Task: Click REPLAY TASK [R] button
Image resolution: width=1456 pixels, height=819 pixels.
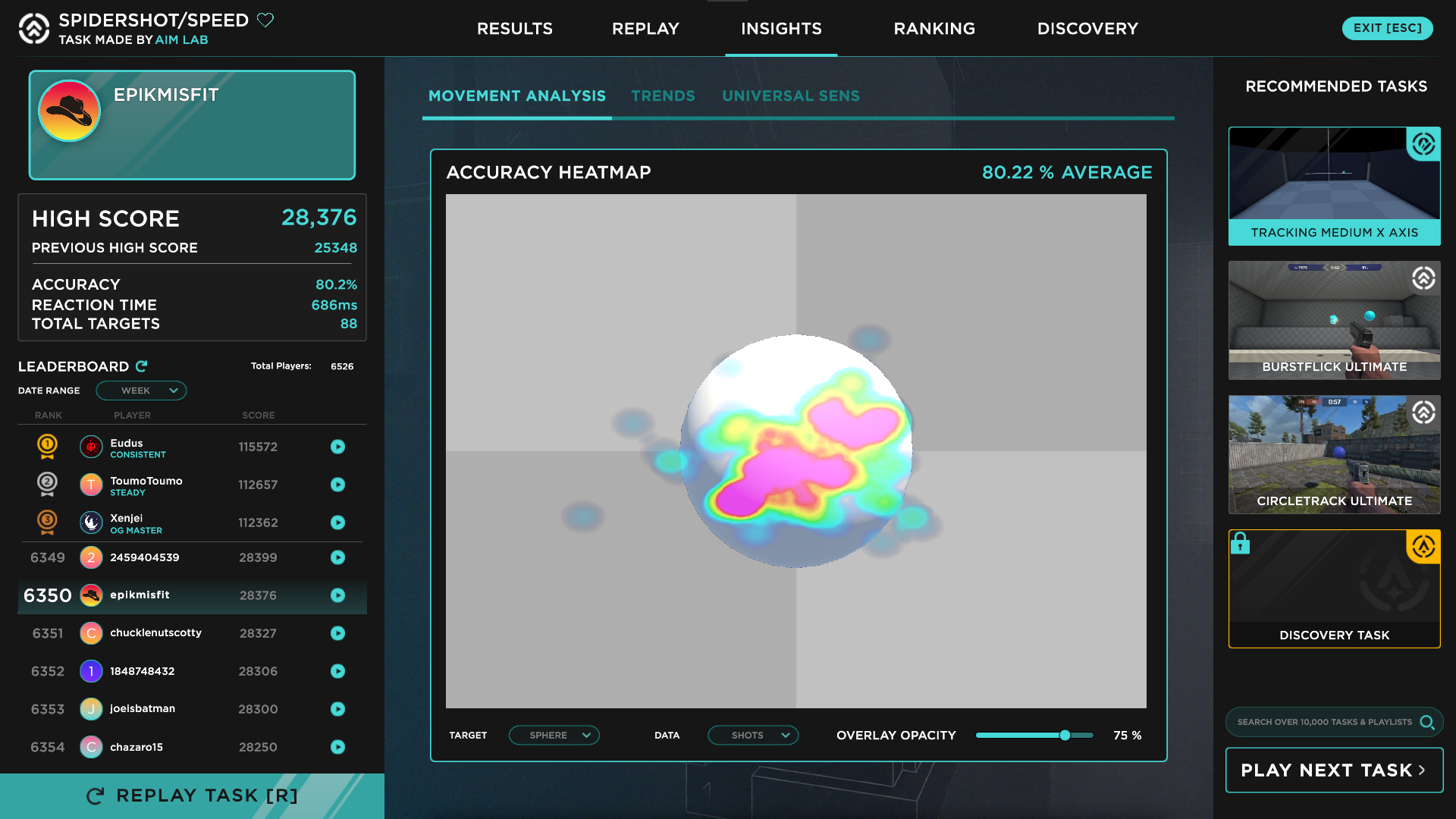Action: tap(192, 795)
